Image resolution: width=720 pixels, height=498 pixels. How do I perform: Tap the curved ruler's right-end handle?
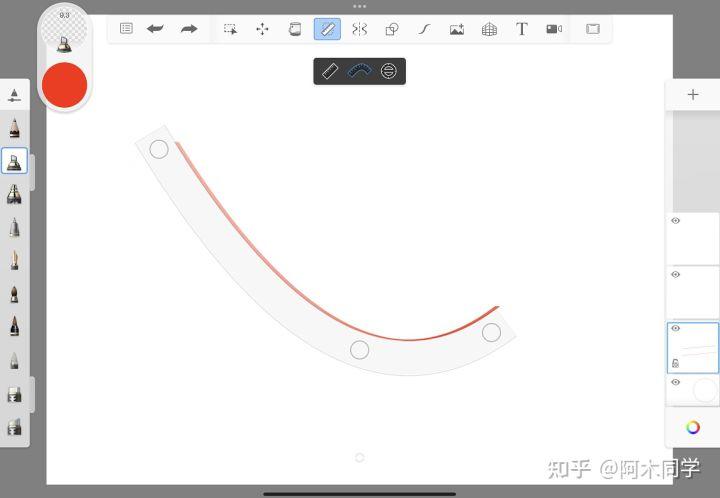[491, 332]
